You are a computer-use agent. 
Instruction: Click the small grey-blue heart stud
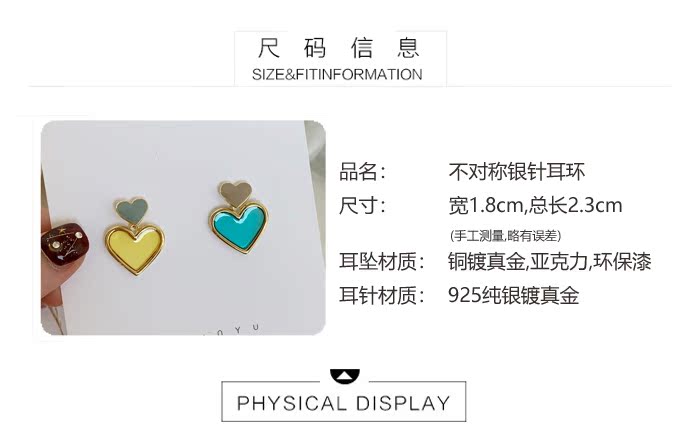click(x=132, y=211)
